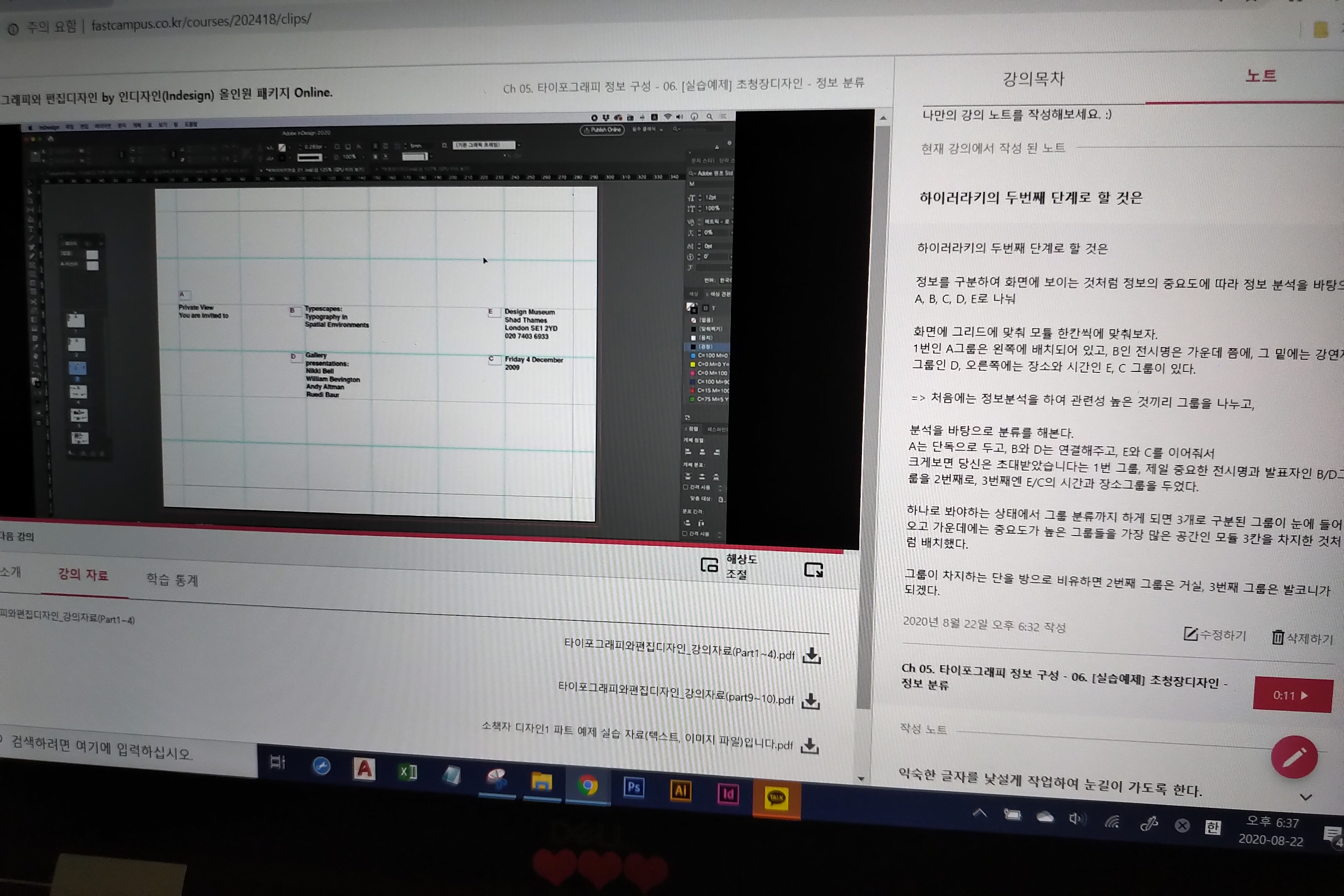Click 삭제하기 to delete the note
This screenshot has height=896, width=1344.
click(x=1302, y=638)
